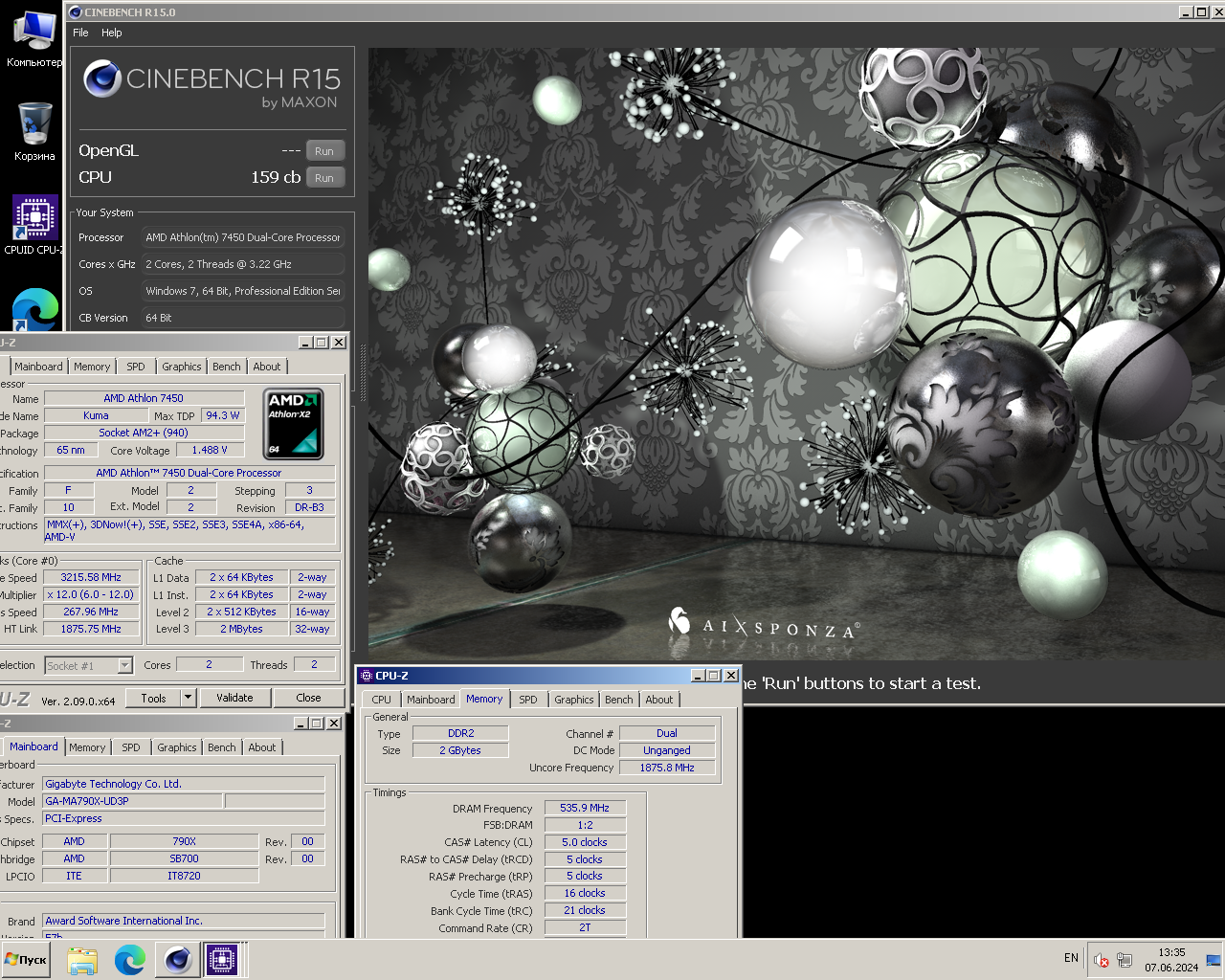Select Graphics tab in CPU-Z Mainboard window
This screenshot has height=980, width=1225.
pyautogui.click(x=177, y=747)
